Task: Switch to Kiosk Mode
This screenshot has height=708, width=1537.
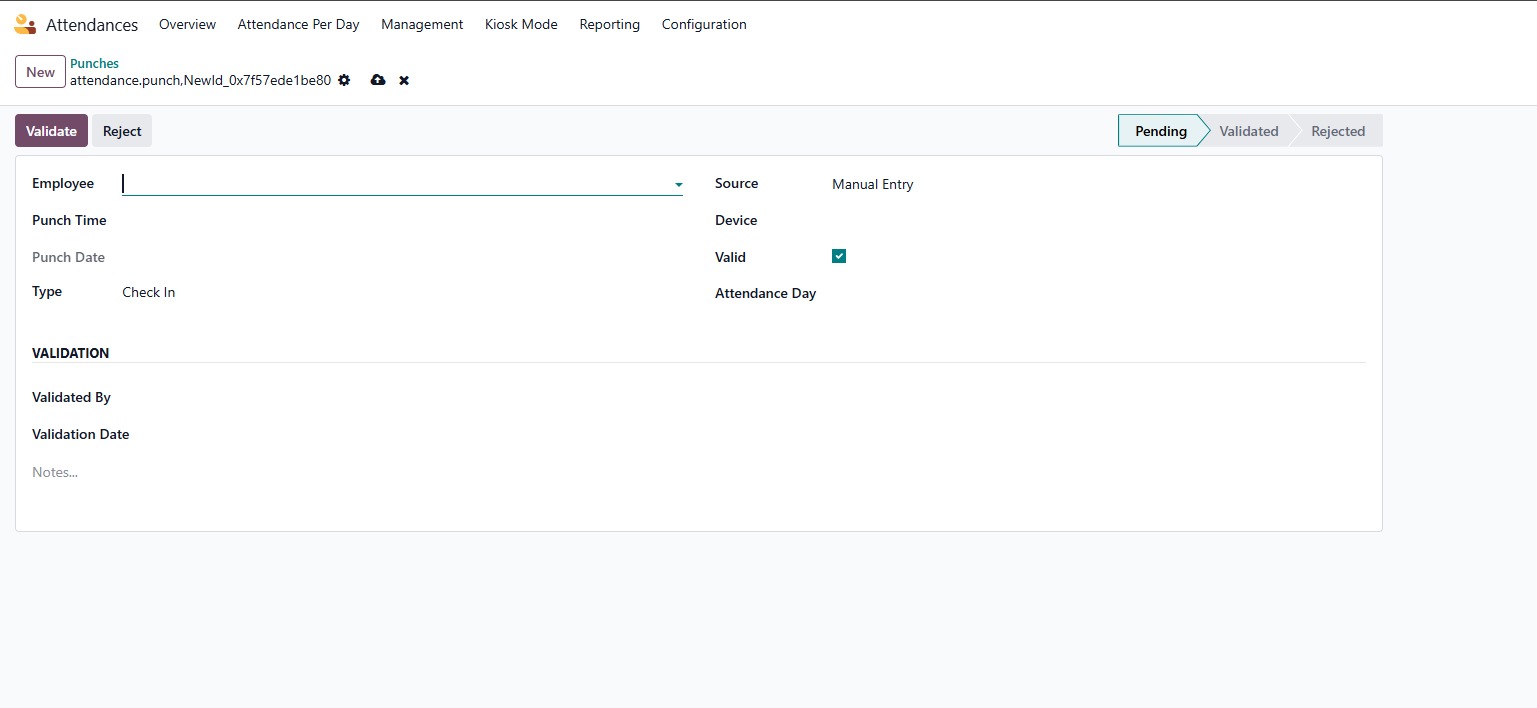Action: [521, 24]
